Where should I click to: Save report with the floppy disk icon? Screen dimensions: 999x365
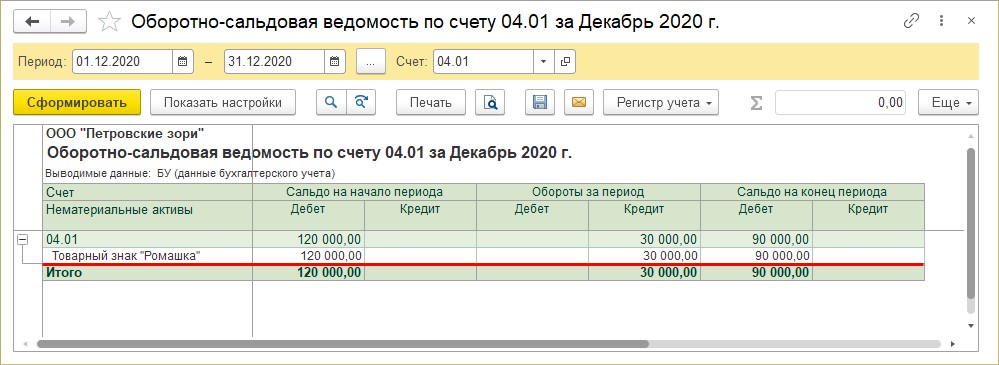[x=540, y=102]
